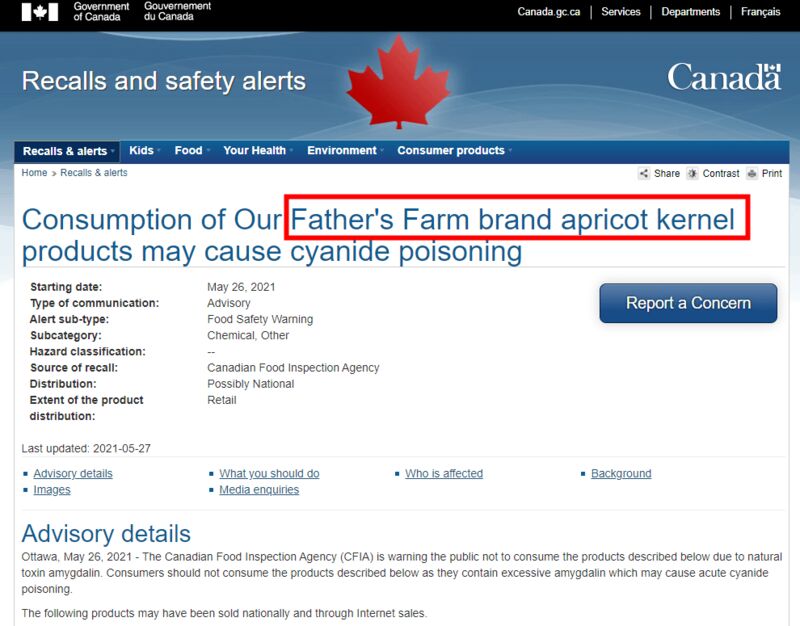
Task: Click the Share icon
Action: (x=644, y=173)
